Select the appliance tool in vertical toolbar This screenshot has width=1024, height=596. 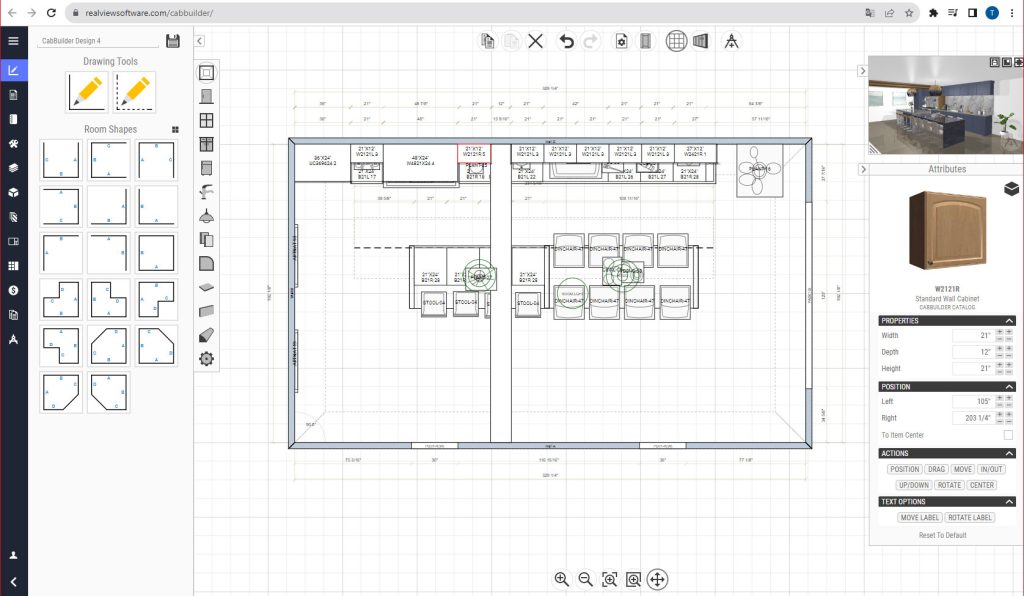[x=206, y=168]
